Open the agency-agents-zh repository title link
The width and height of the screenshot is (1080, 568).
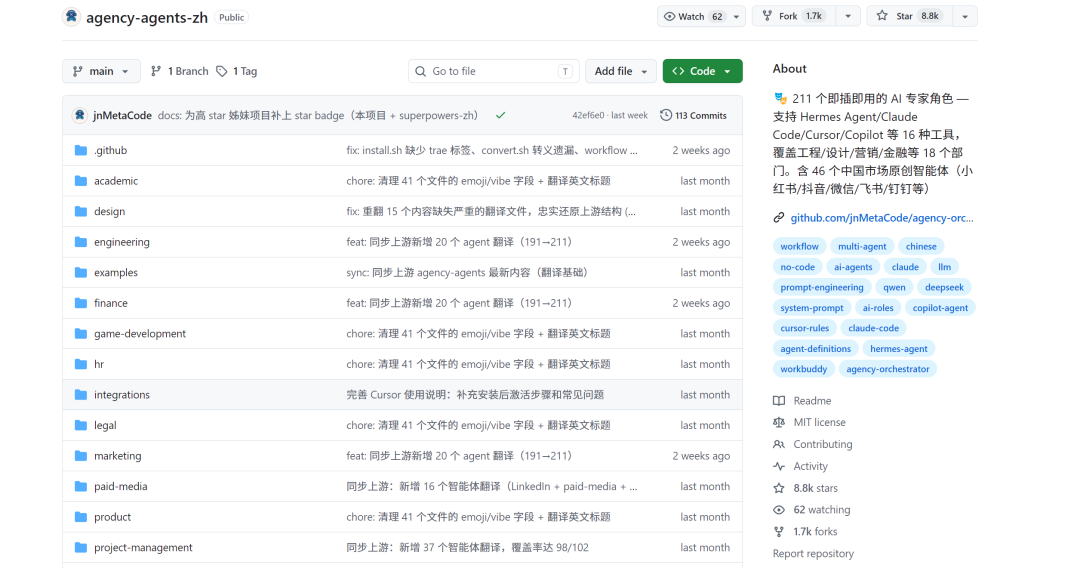147,17
